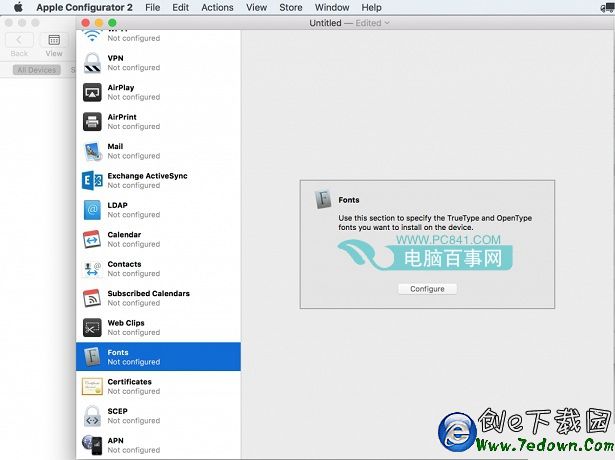Screen dimensions: 615x460
Task: Select the SCEP padlock icon
Action: coord(92,416)
